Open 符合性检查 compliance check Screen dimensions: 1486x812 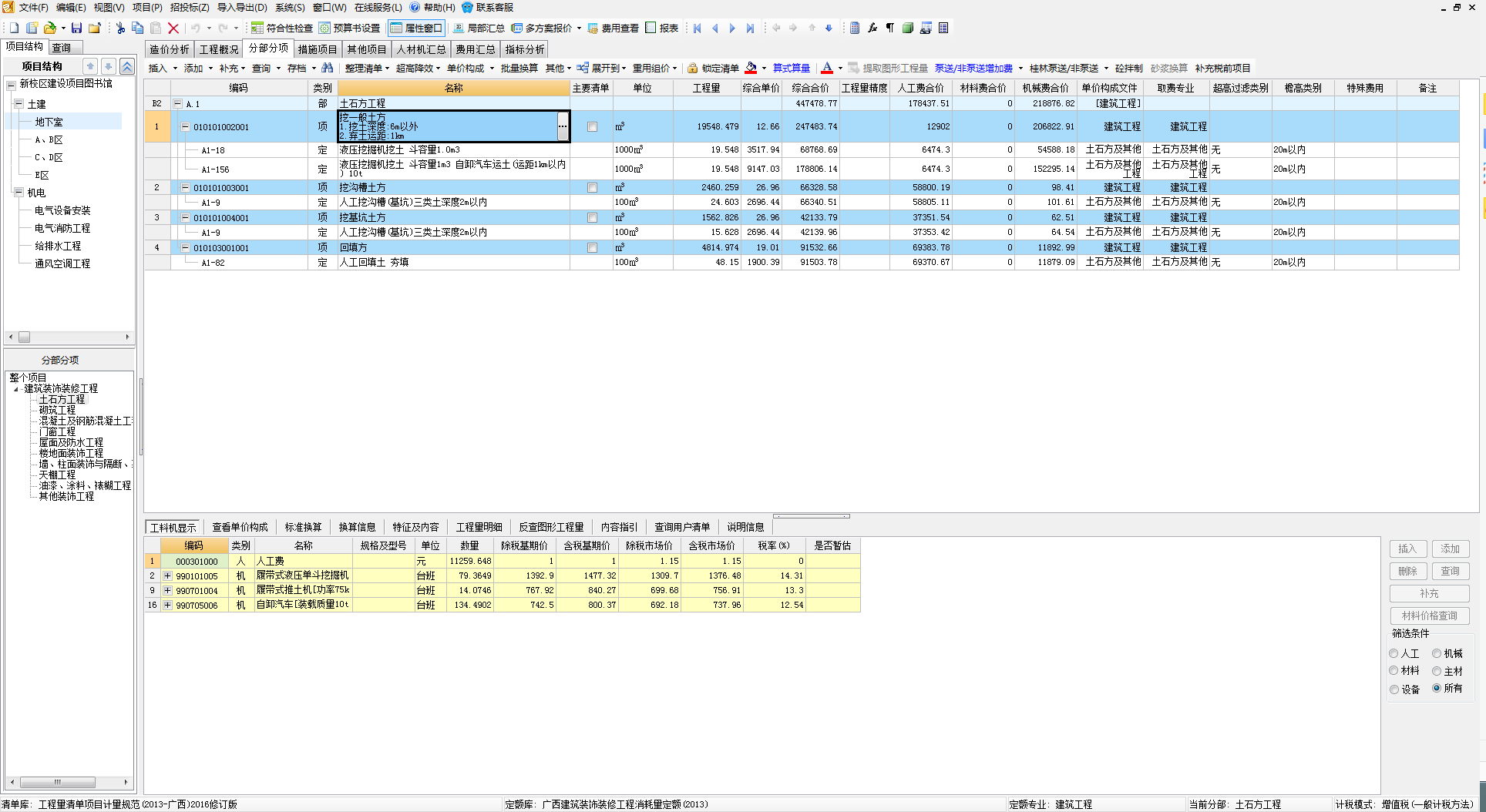(x=282, y=29)
